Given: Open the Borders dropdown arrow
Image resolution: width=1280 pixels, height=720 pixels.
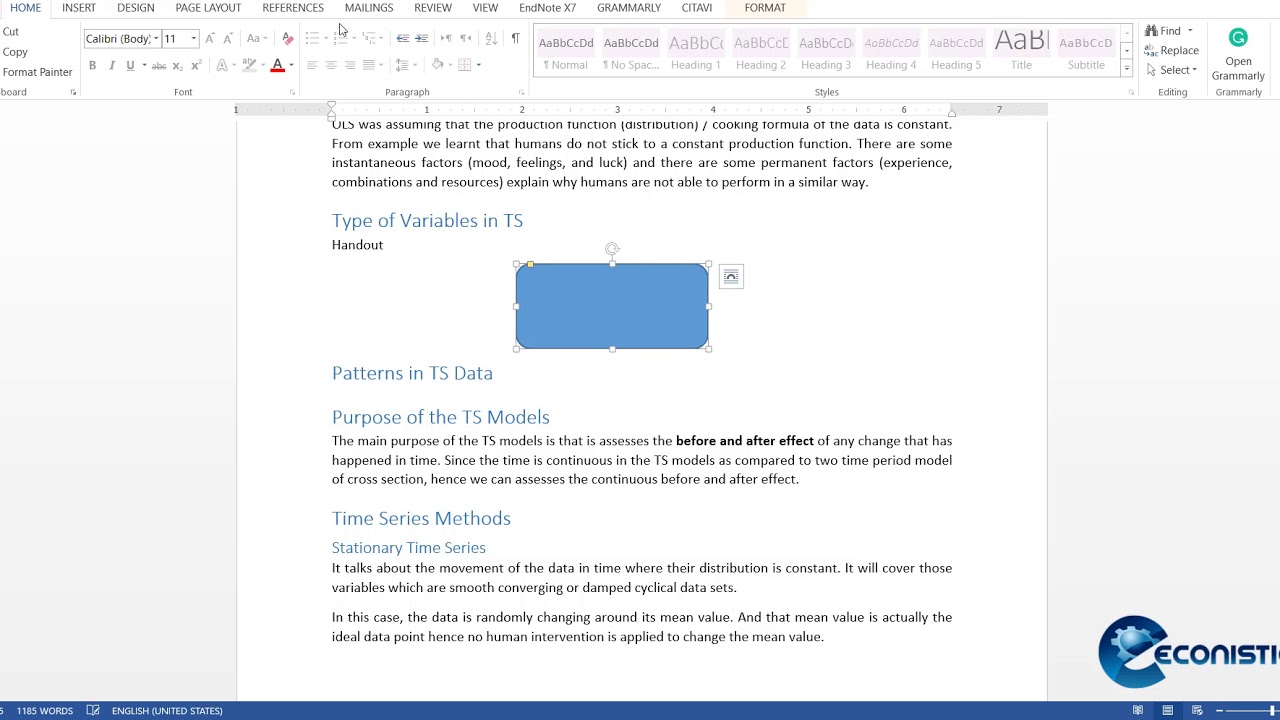Looking at the screenshot, I should coord(478,65).
